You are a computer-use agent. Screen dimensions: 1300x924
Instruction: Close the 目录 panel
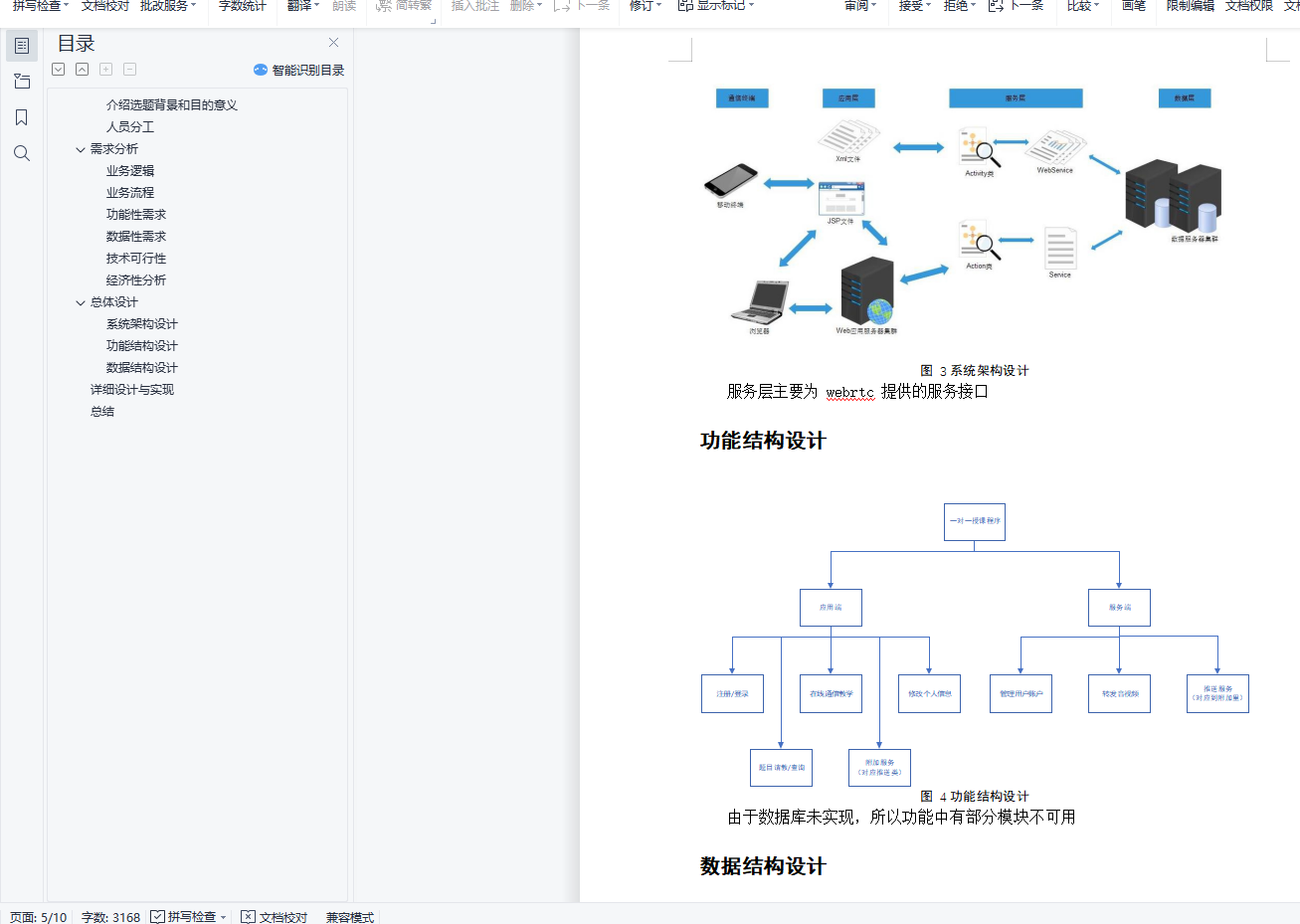pos(333,42)
